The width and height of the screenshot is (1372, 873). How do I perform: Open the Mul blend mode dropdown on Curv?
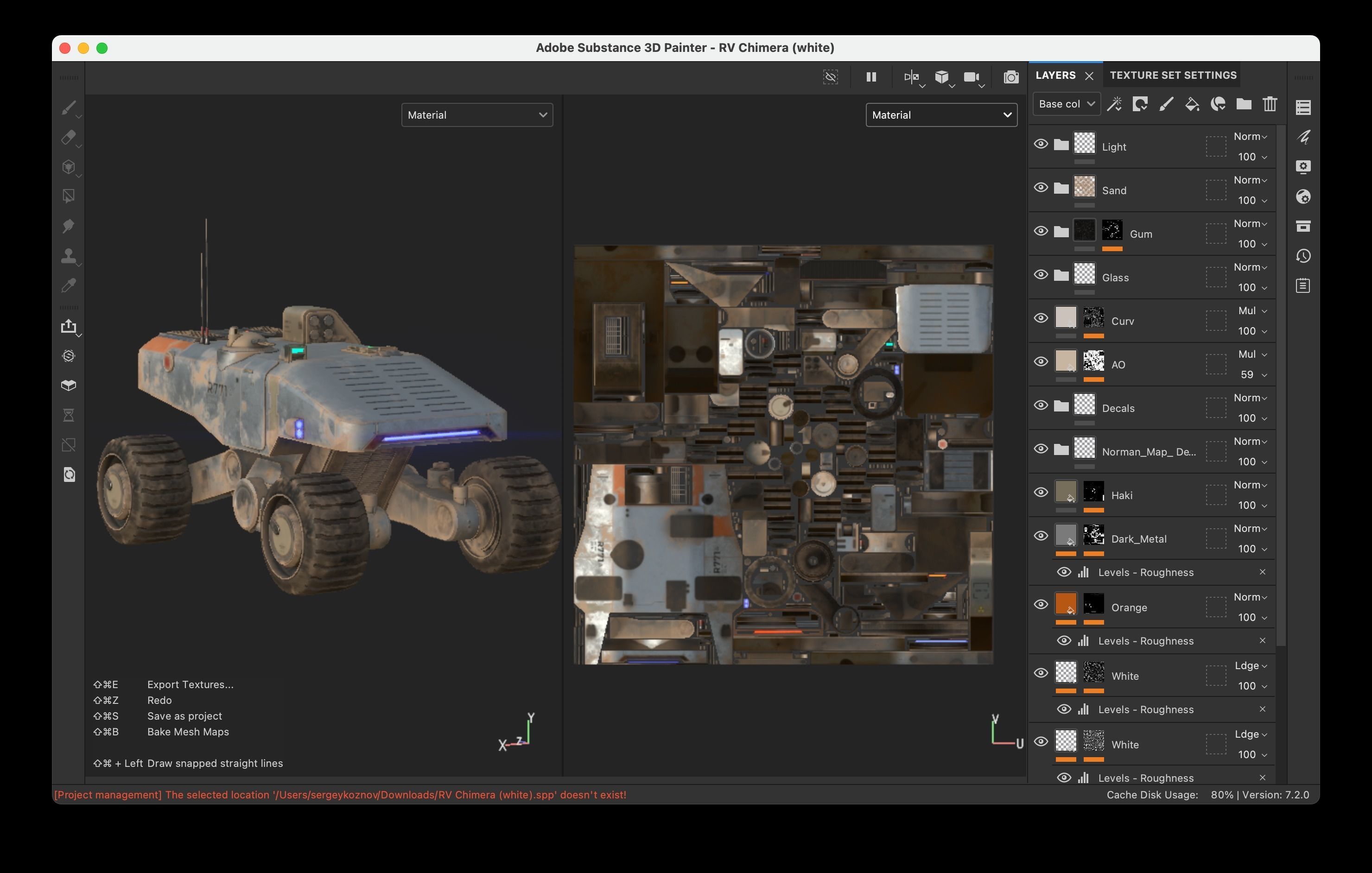click(x=1252, y=311)
